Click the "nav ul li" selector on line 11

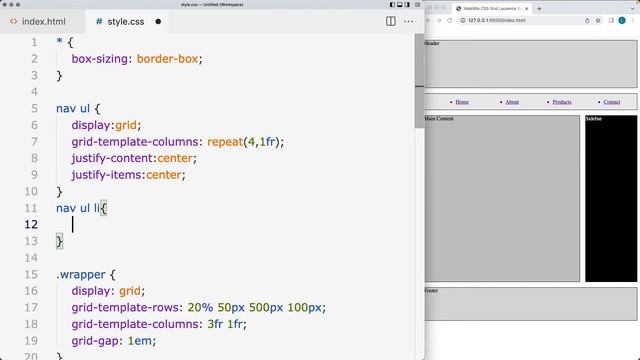pos(78,208)
